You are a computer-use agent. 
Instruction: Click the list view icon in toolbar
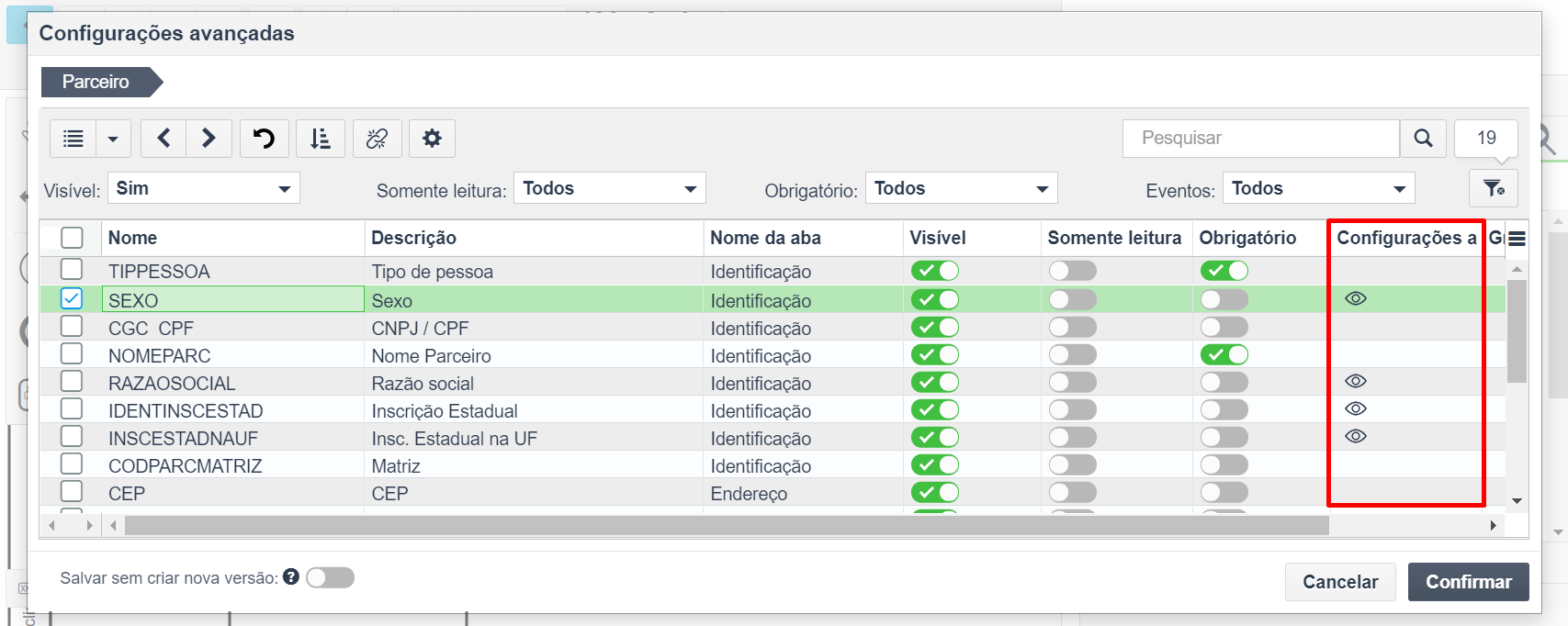pos(73,139)
